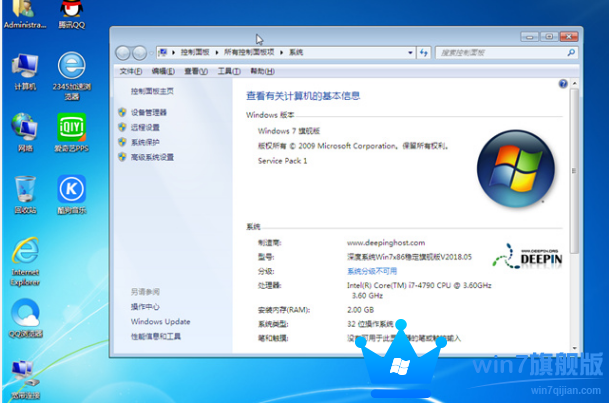609x403 pixels.
Task: Open the recent pages dropdown beside forward button
Action: pos(151,53)
